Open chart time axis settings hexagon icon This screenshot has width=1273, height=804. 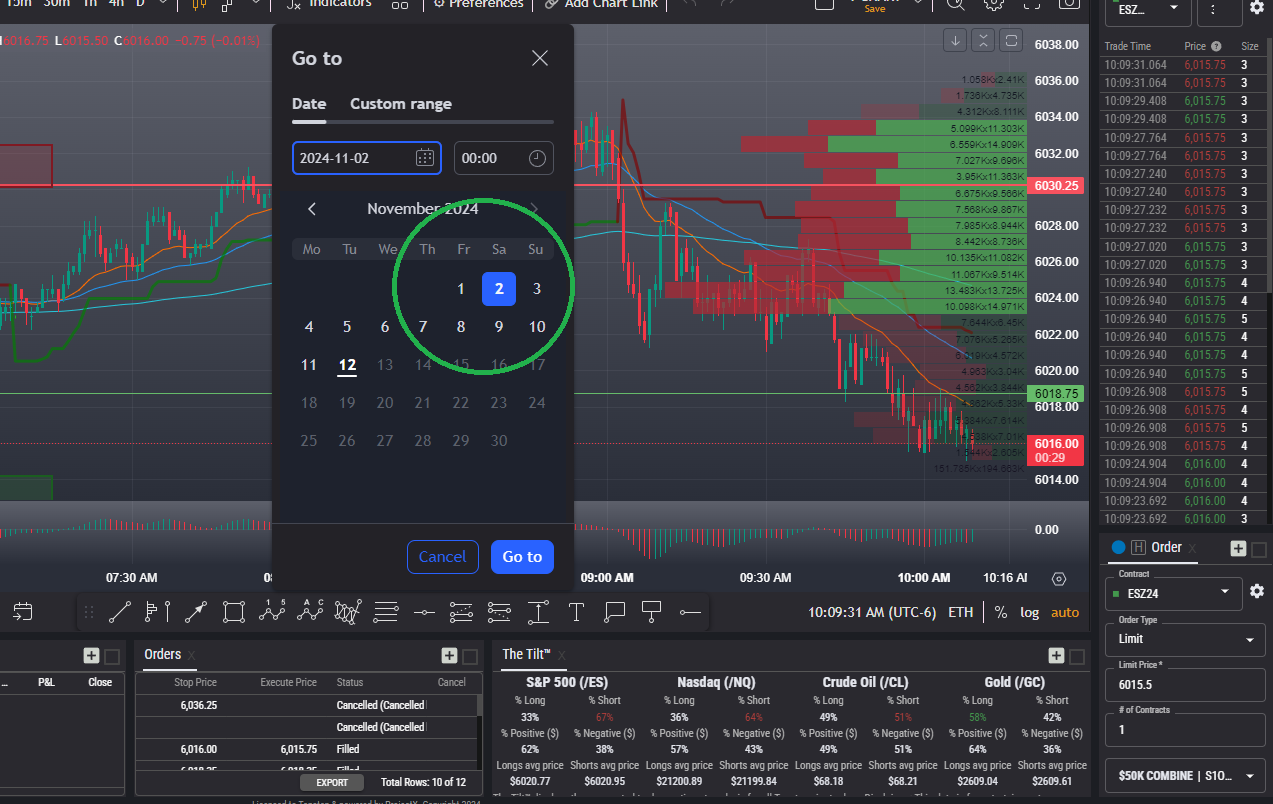point(1059,579)
